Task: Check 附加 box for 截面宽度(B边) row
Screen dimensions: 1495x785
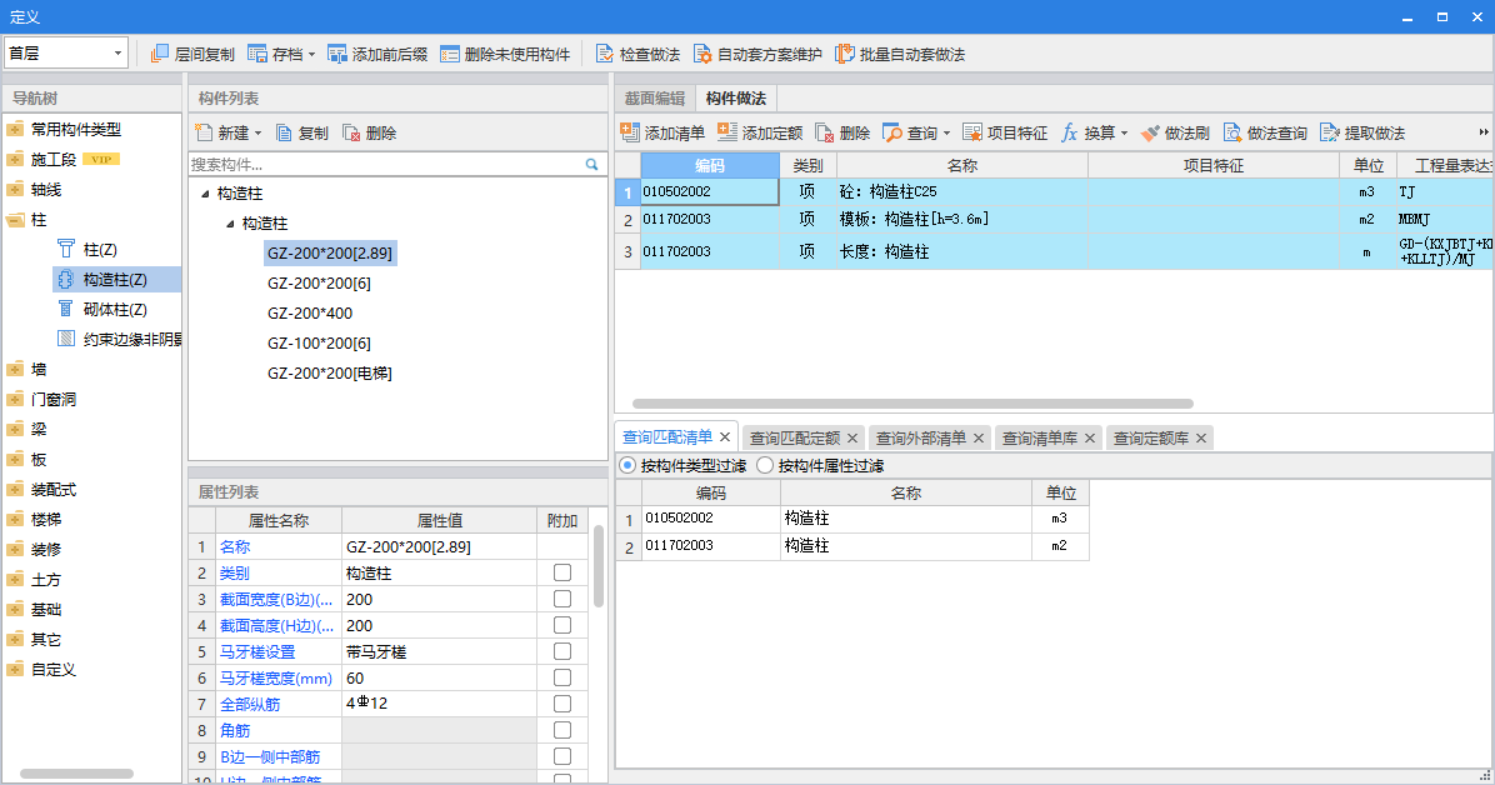Action: coord(563,598)
